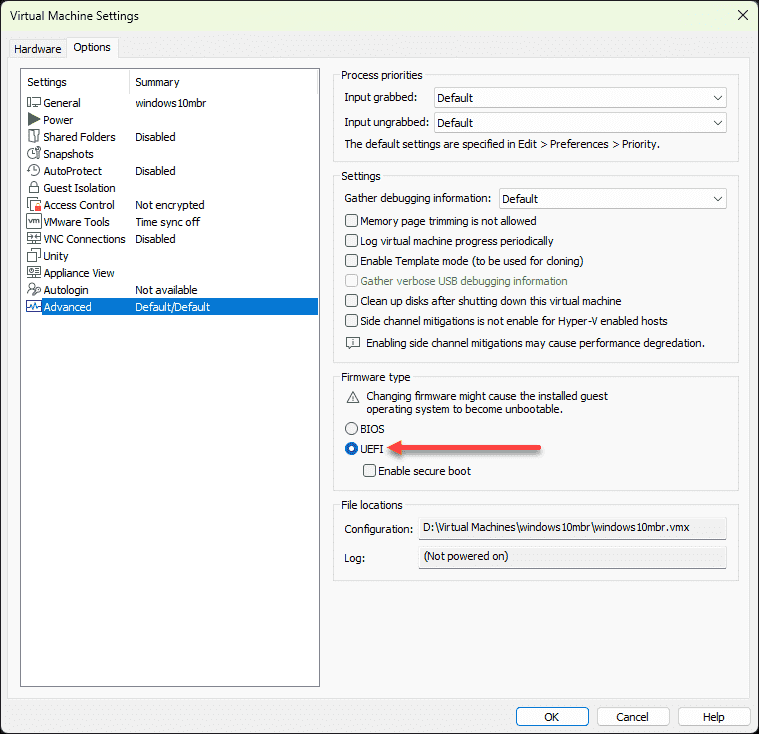The image size is (759, 734).
Task: Select the highlighted Advanced row
Action: click(x=172, y=306)
